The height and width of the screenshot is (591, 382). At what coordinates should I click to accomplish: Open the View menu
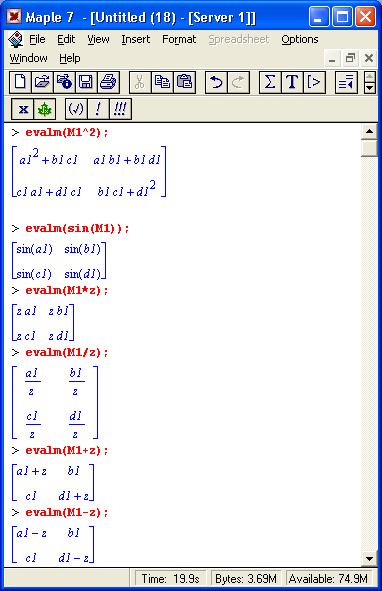98,39
